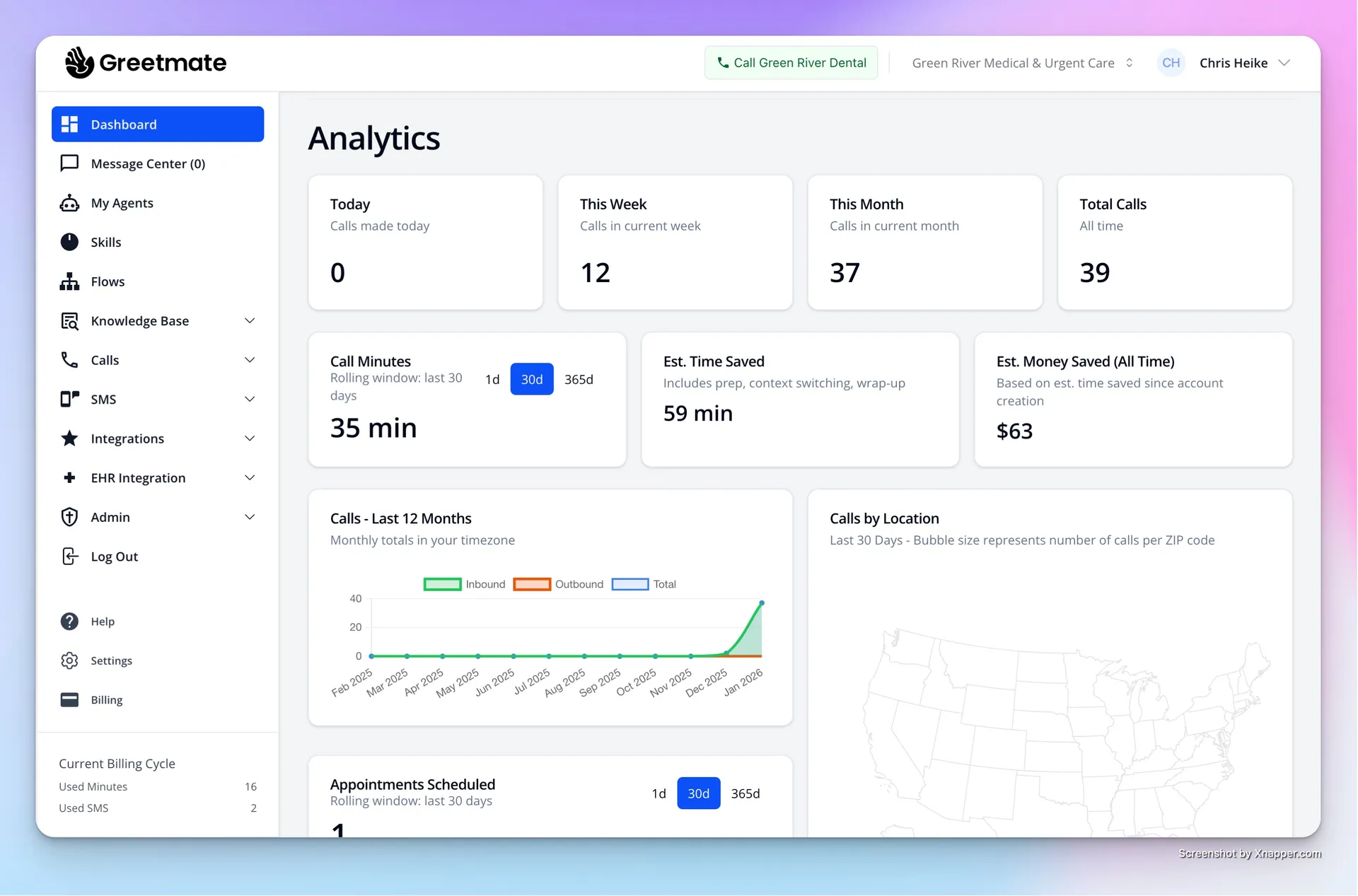Open Billing from the sidebar

pyautogui.click(x=106, y=699)
